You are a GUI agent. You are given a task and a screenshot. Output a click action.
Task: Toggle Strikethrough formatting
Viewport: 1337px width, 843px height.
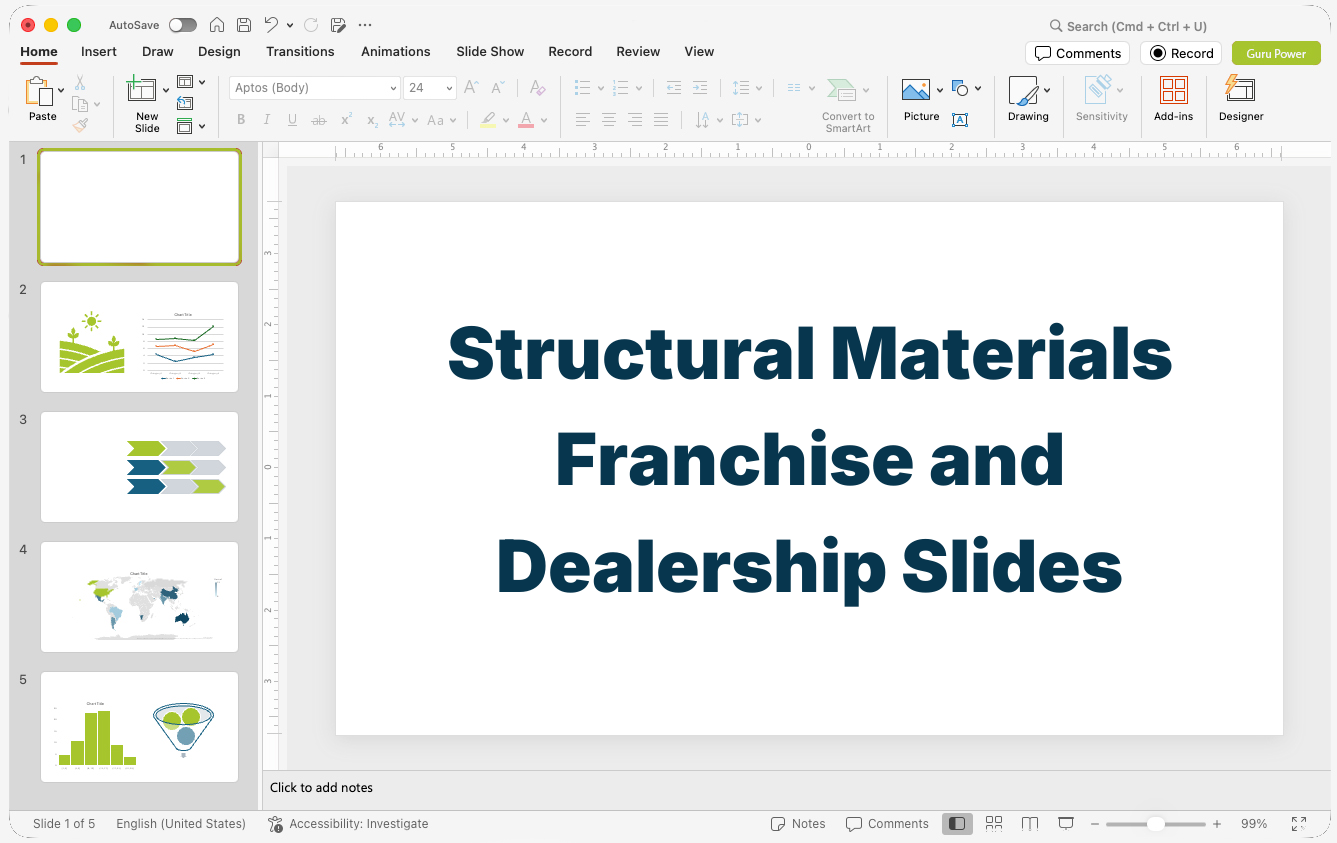[319, 120]
